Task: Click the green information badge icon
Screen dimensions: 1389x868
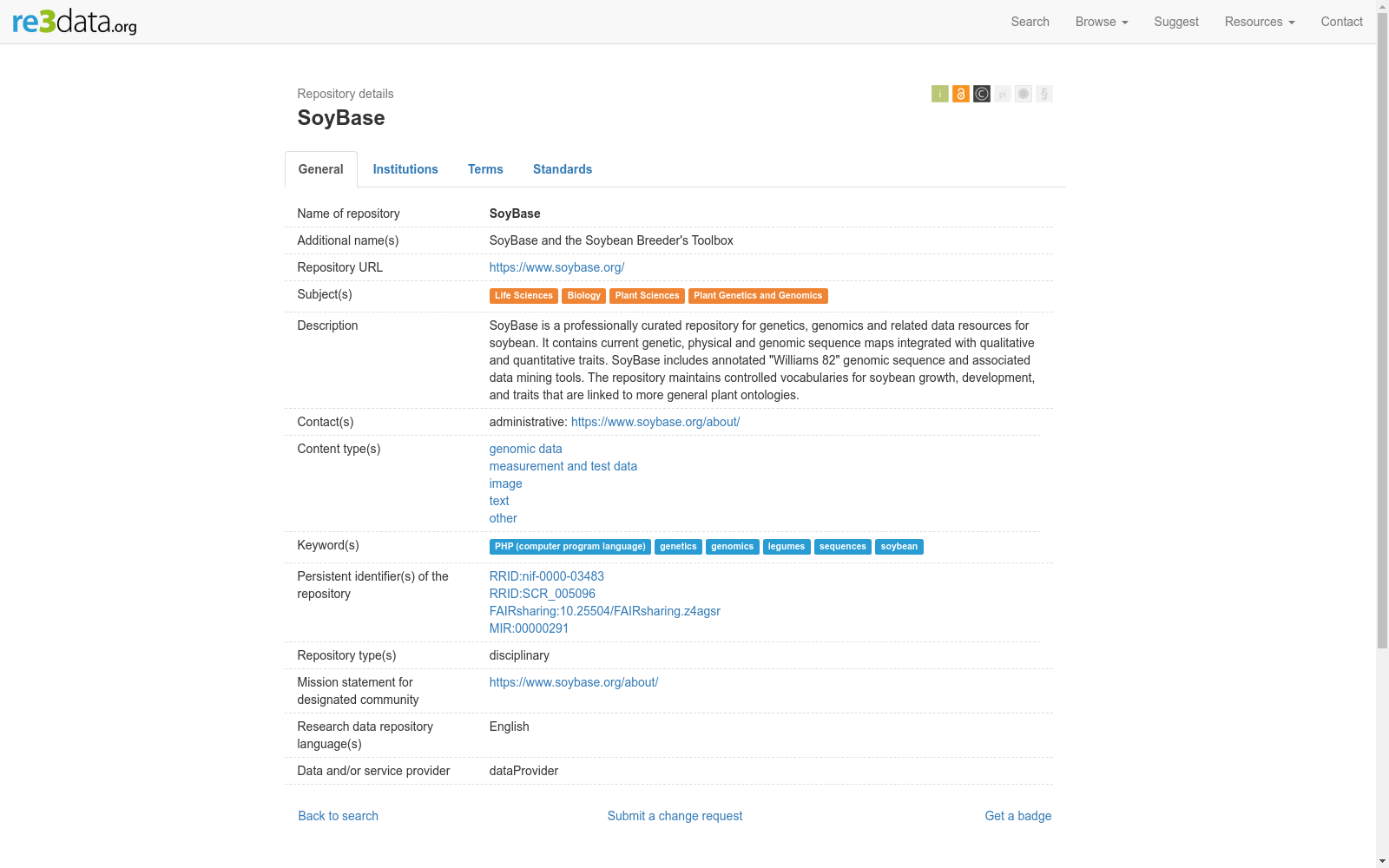Action: point(939,94)
